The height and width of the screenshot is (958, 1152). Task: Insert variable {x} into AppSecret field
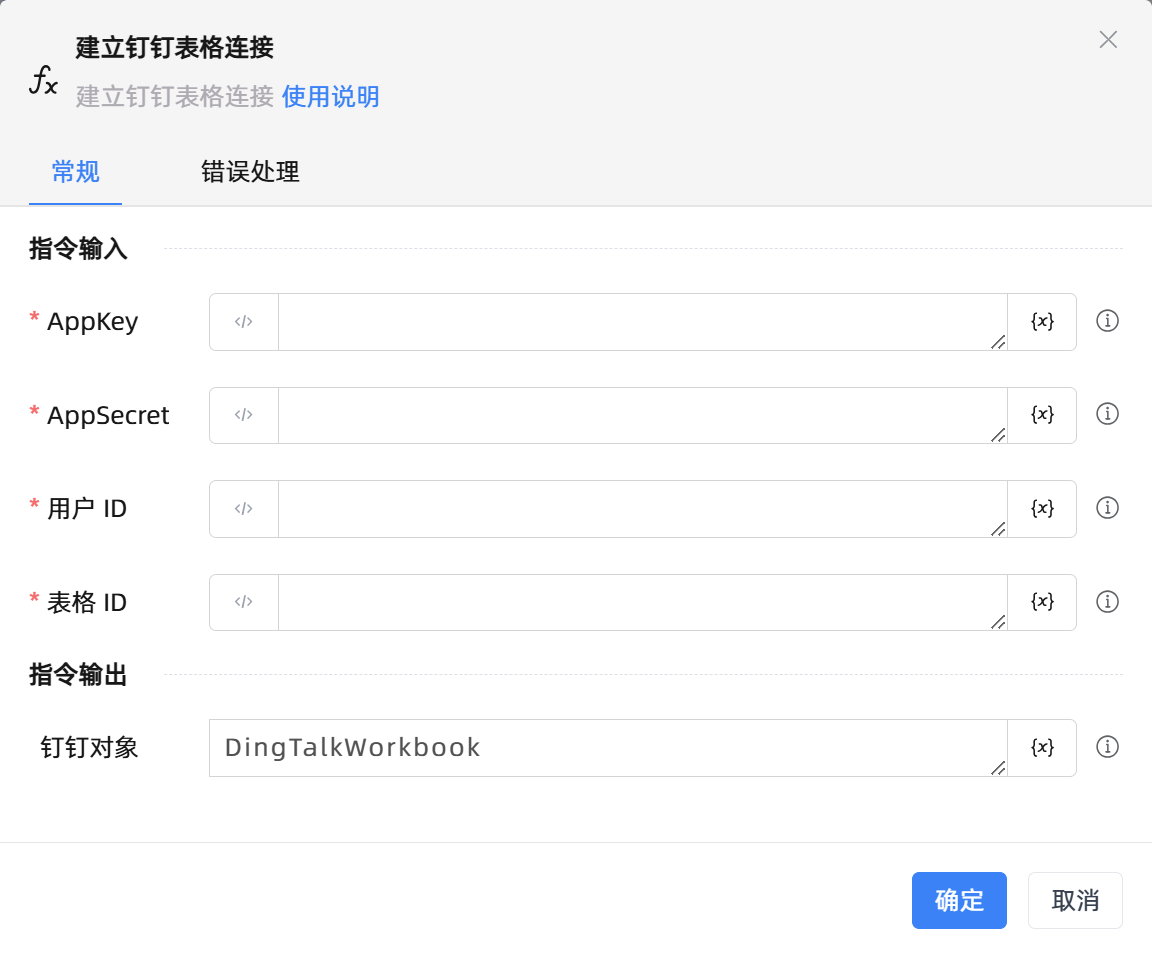pyautogui.click(x=1042, y=415)
